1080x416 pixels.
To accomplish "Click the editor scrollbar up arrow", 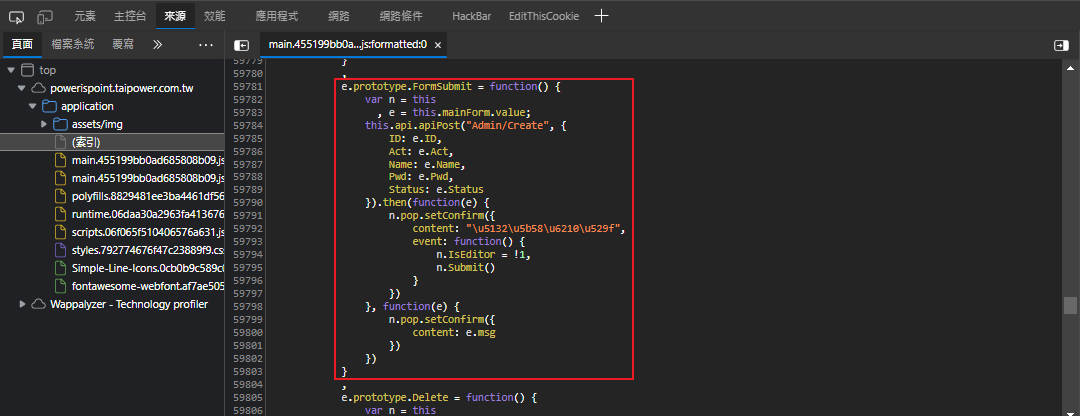I will (1070, 67).
